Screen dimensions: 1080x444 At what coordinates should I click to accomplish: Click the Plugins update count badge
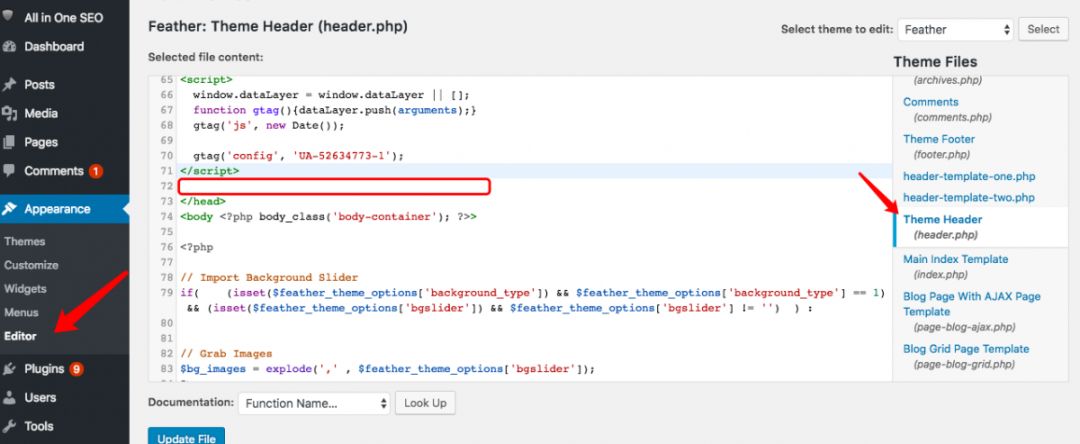click(x=76, y=369)
